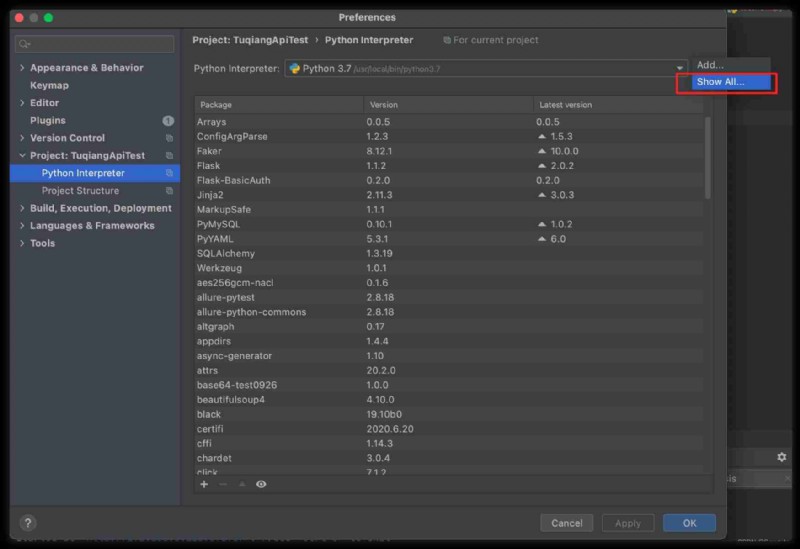Select the Flask-BasicAuth package row
This screenshot has height=549, width=800.
coord(449,180)
